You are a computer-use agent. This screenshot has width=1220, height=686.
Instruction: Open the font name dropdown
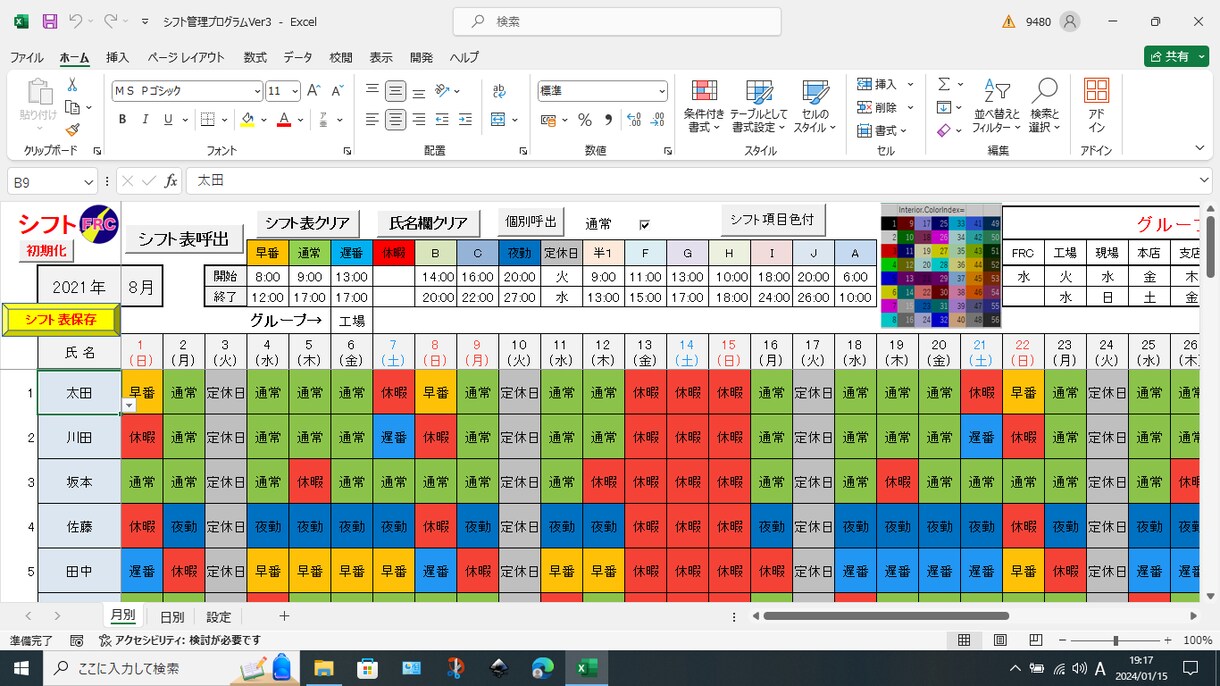[x=257, y=91]
